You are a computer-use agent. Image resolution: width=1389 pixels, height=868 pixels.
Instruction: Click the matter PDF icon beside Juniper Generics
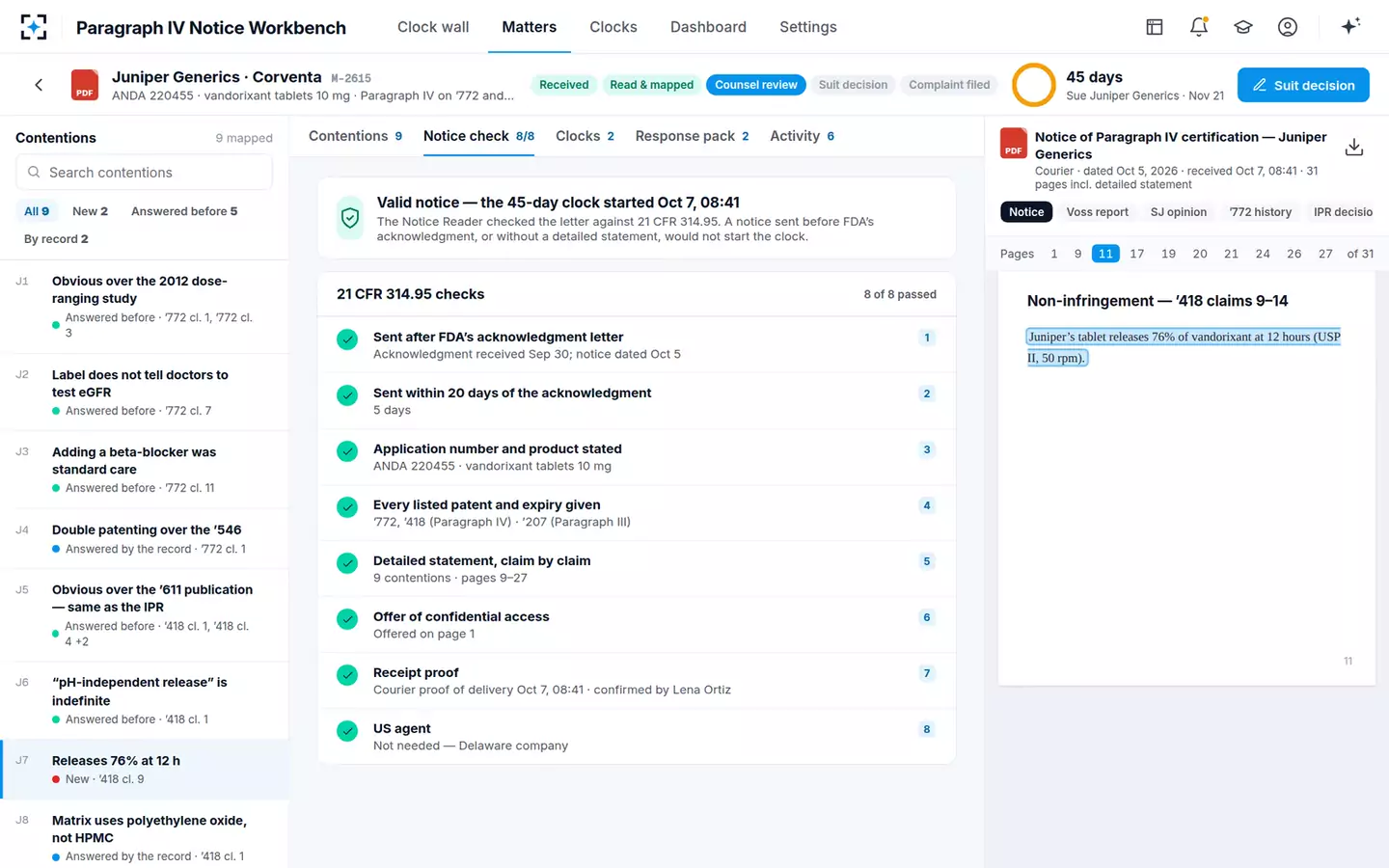pyautogui.click(x=85, y=85)
